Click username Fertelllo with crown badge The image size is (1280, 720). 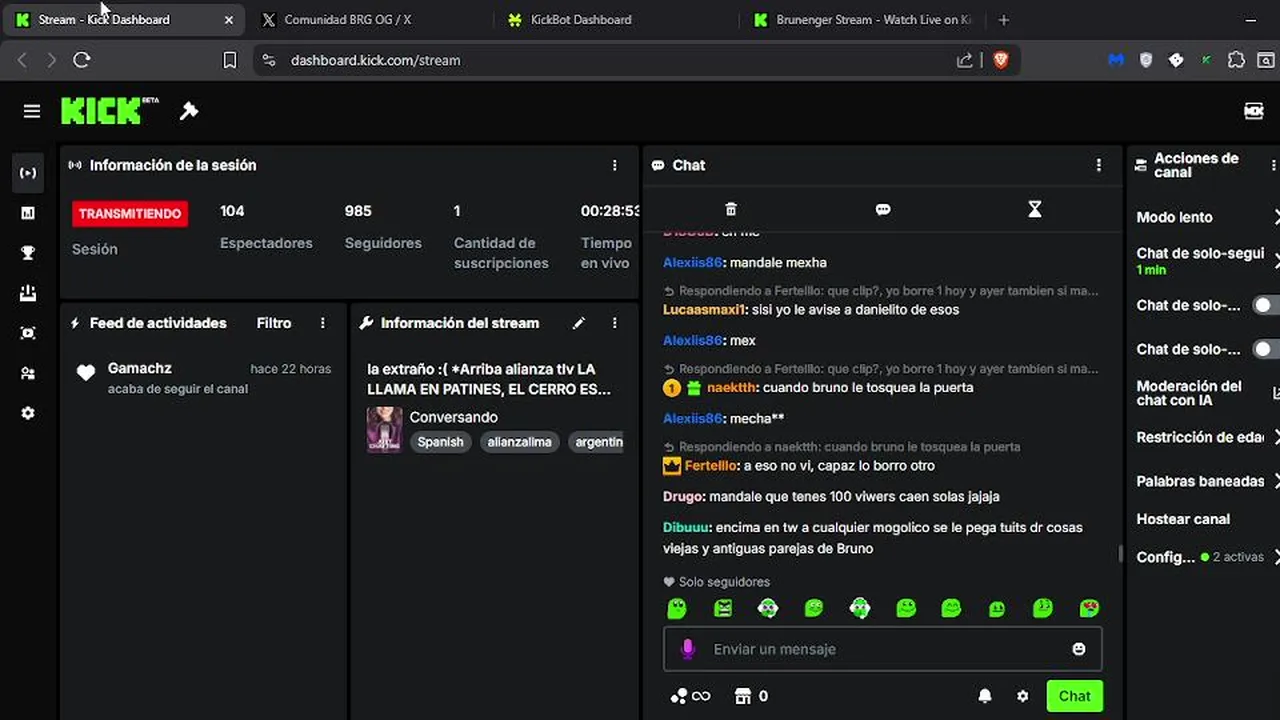point(712,465)
